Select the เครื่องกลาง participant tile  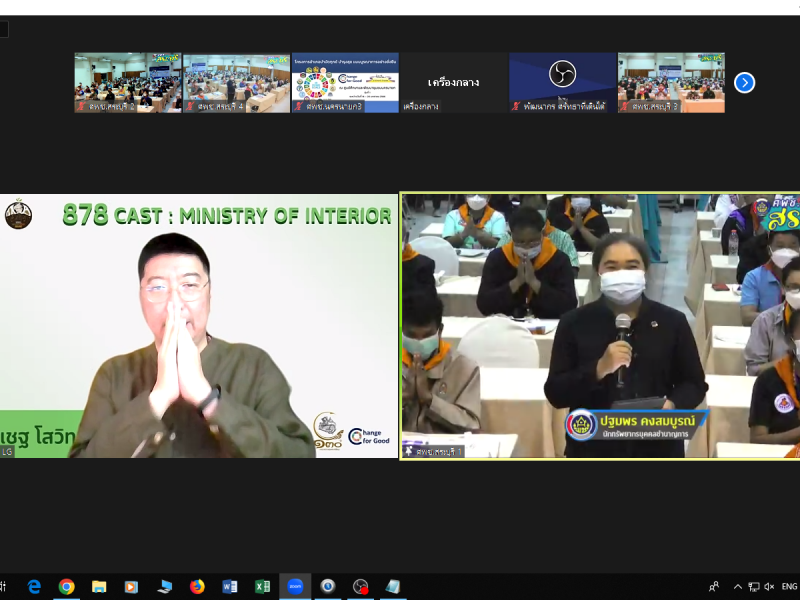[453, 83]
